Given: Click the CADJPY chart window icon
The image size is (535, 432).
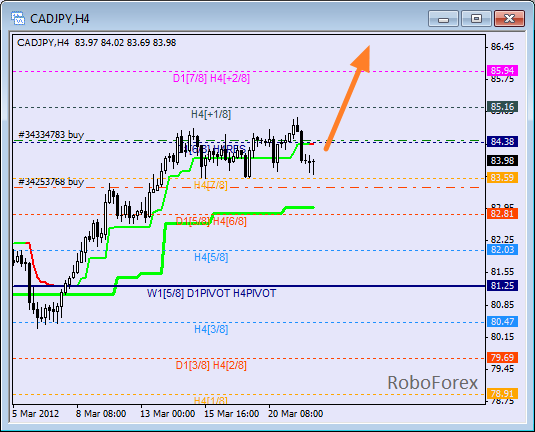Looking at the screenshot, I should [18, 18].
